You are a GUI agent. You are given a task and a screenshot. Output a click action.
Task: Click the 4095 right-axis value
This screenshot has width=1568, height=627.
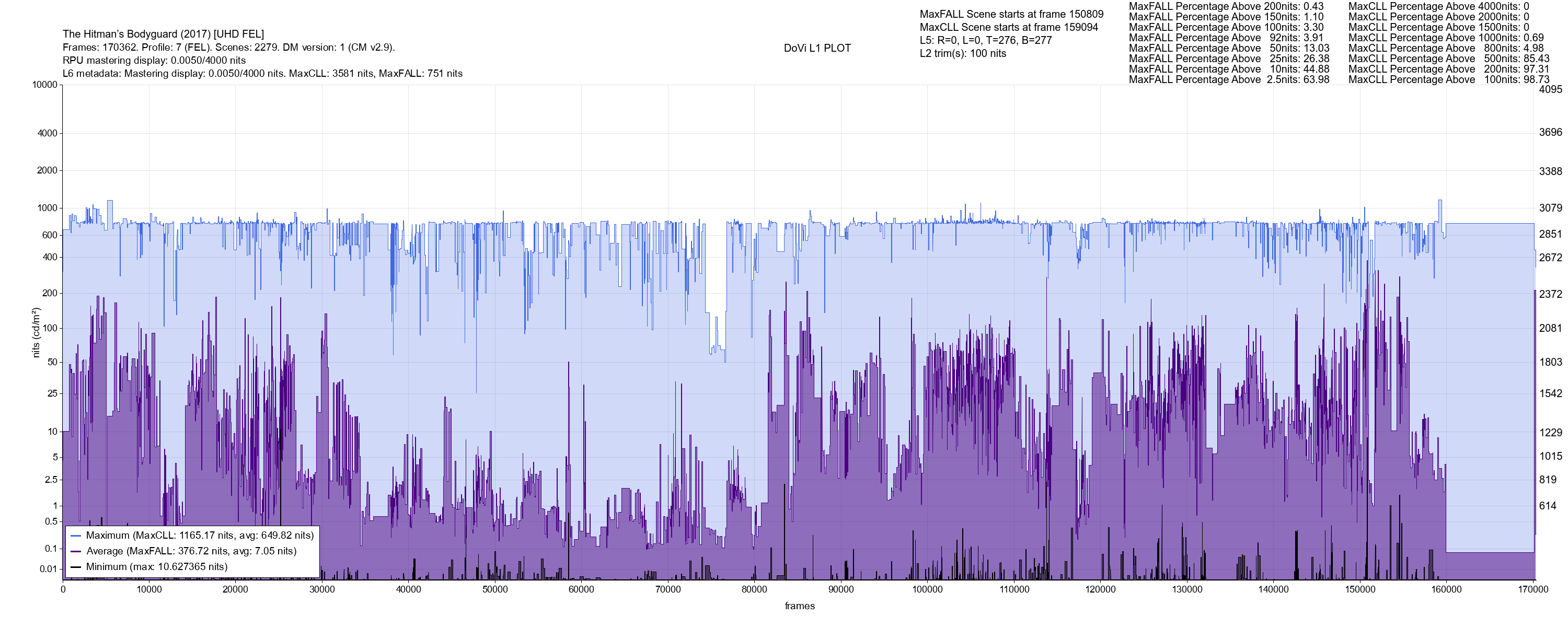1550,89
